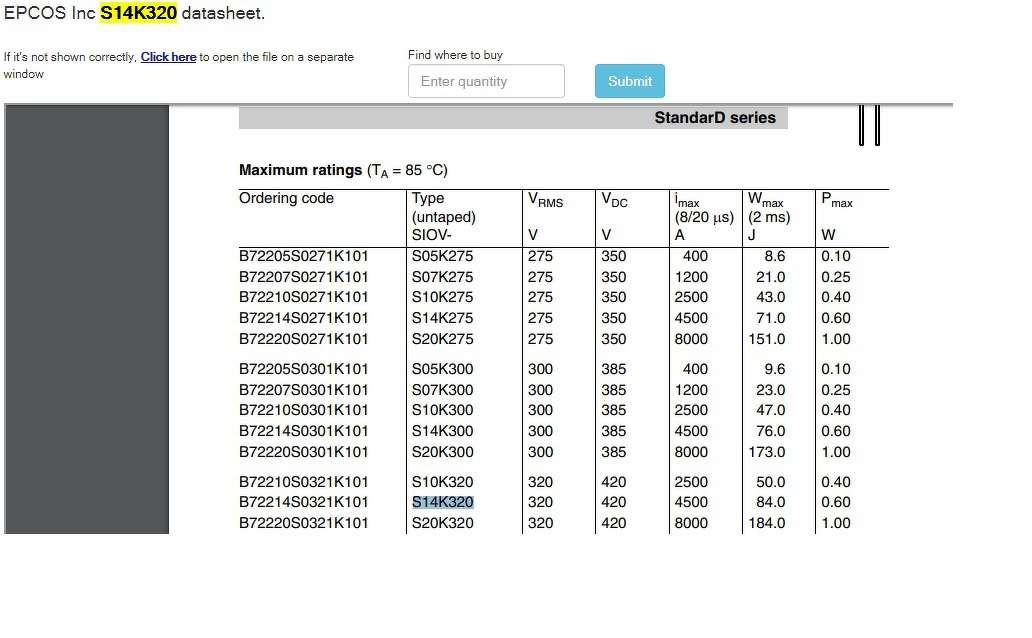The image size is (1032, 638).
Task: Click type S05K275 in table
Action: [x=442, y=256]
